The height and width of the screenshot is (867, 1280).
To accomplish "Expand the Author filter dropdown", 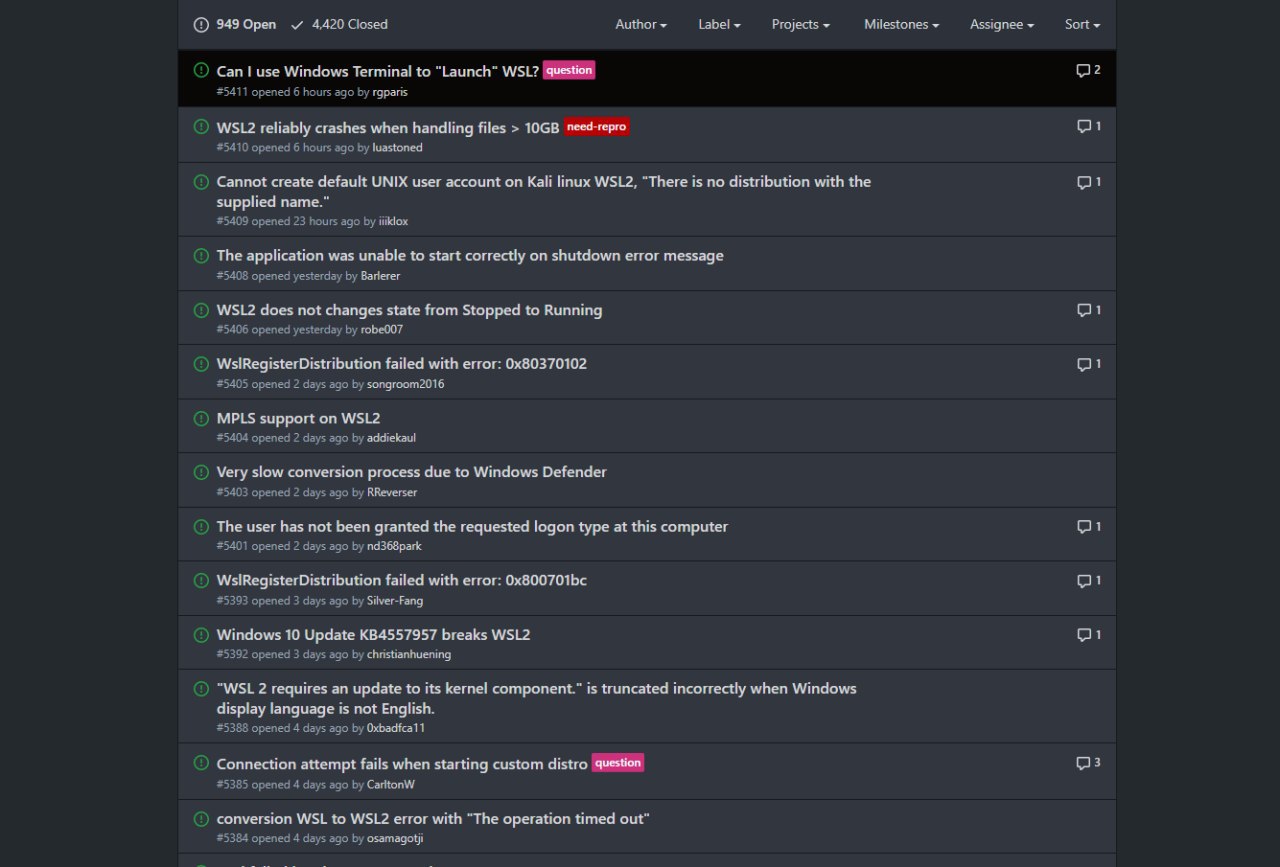I will [x=641, y=24].
